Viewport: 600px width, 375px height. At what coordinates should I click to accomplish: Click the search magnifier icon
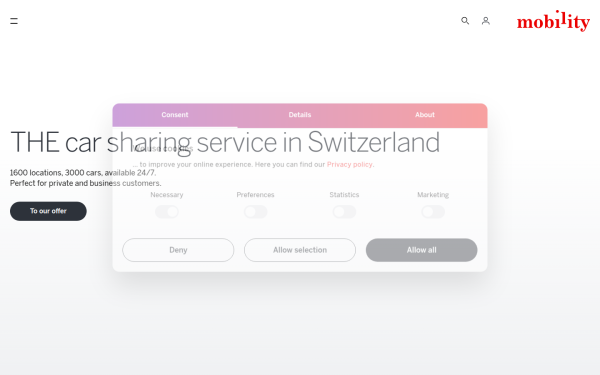click(465, 21)
